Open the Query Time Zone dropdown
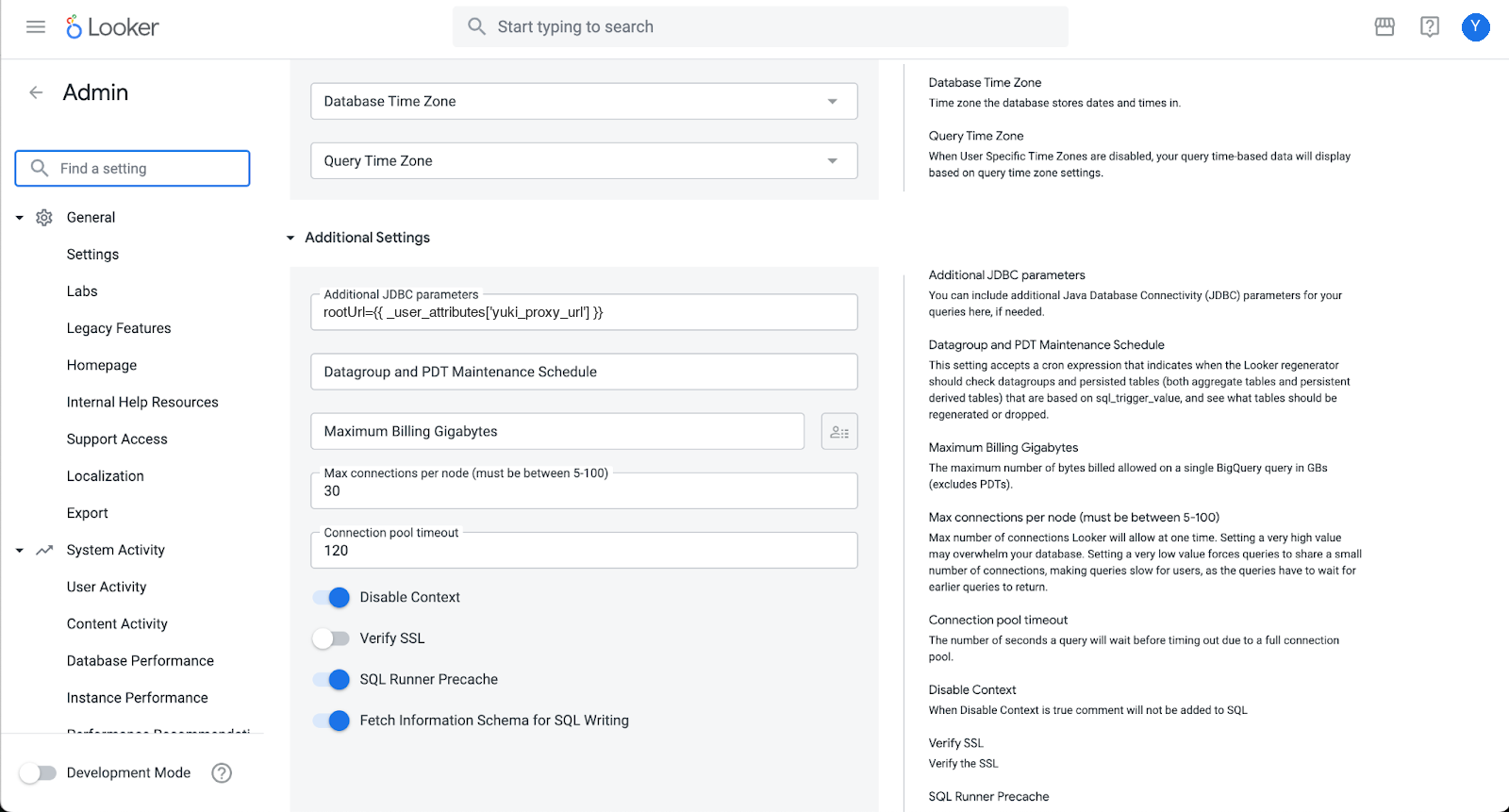1509x812 pixels. [584, 161]
